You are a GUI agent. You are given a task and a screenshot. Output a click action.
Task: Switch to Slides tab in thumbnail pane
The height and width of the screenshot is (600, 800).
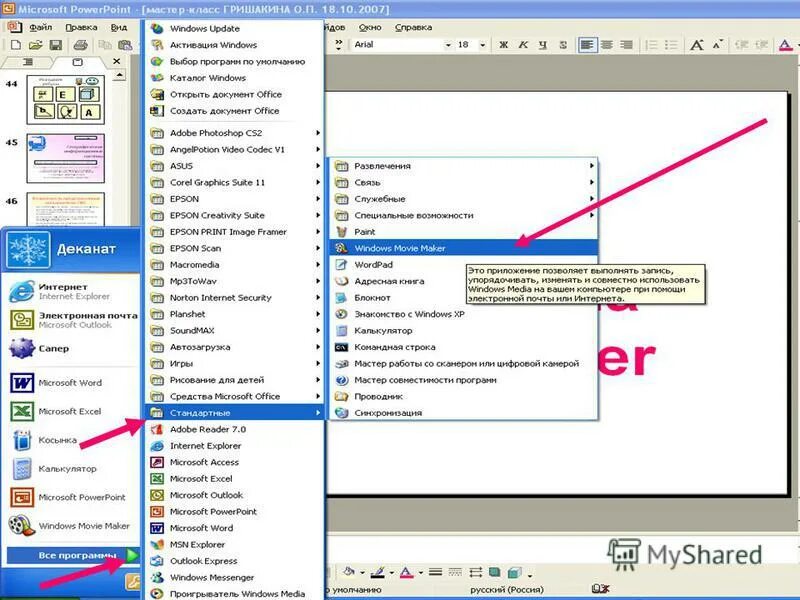point(78,62)
